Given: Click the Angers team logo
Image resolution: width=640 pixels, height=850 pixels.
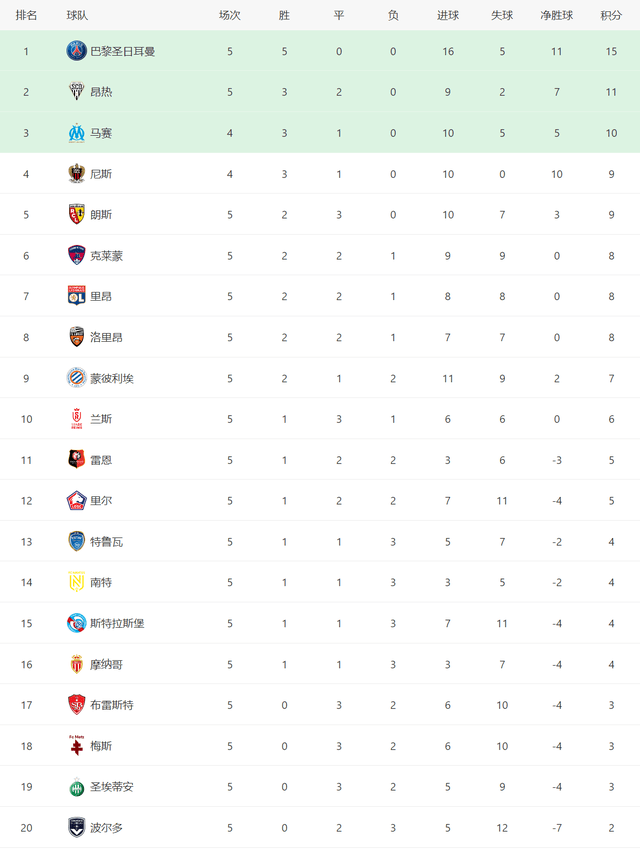Looking at the screenshot, I should point(76,92).
